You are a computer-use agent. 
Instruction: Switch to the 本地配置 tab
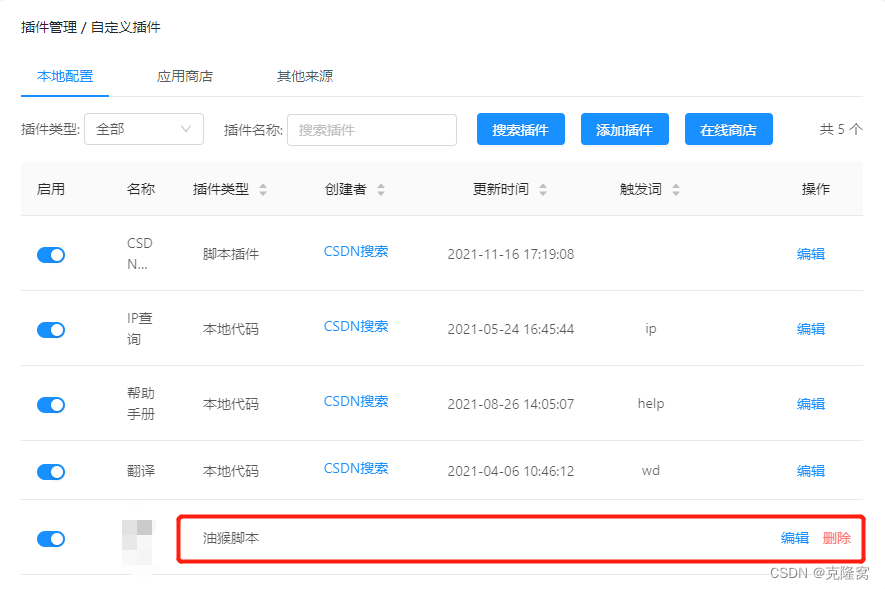point(65,76)
